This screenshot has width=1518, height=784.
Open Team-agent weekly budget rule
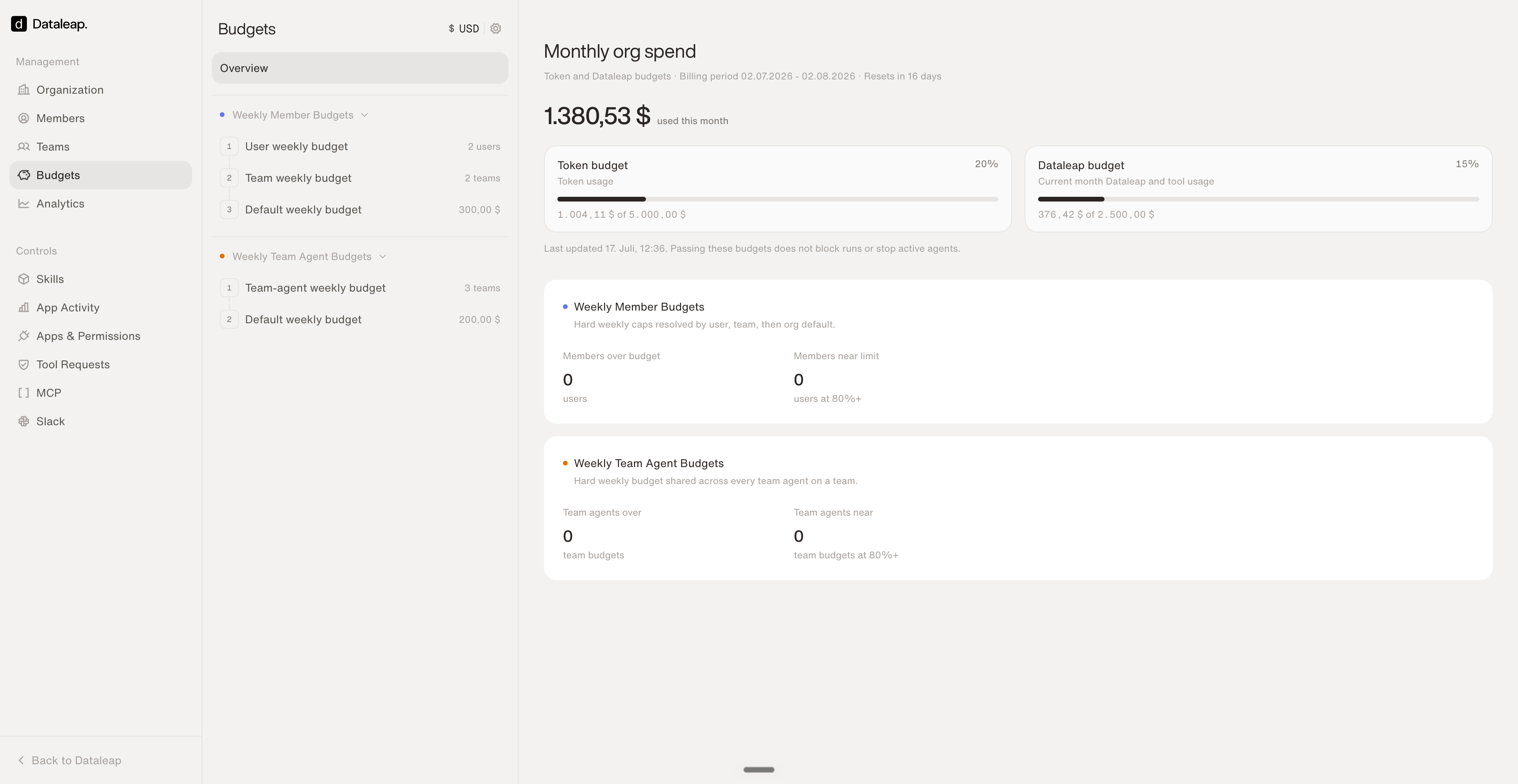point(360,288)
